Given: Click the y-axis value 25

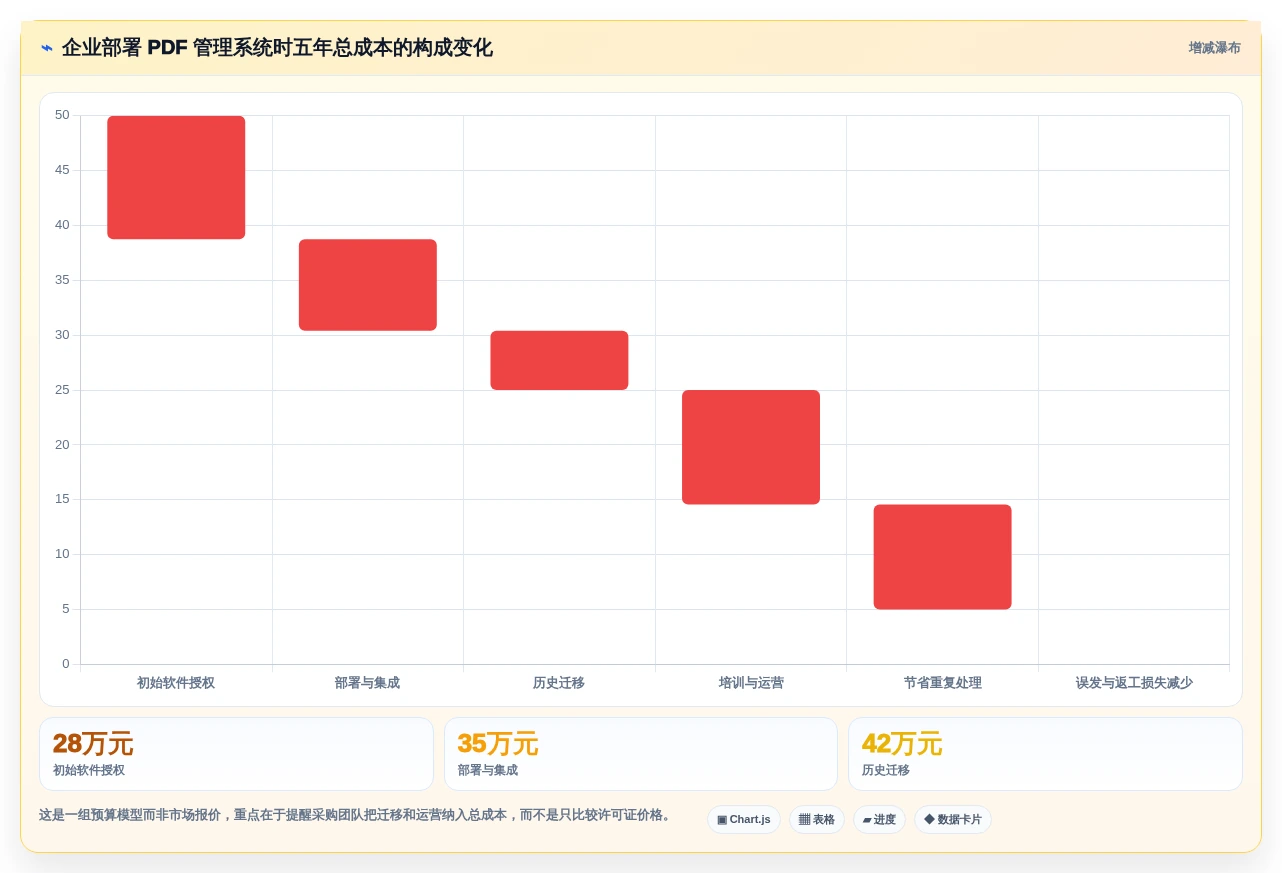Looking at the screenshot, I should pyautogui.click(x=62, y=390).
